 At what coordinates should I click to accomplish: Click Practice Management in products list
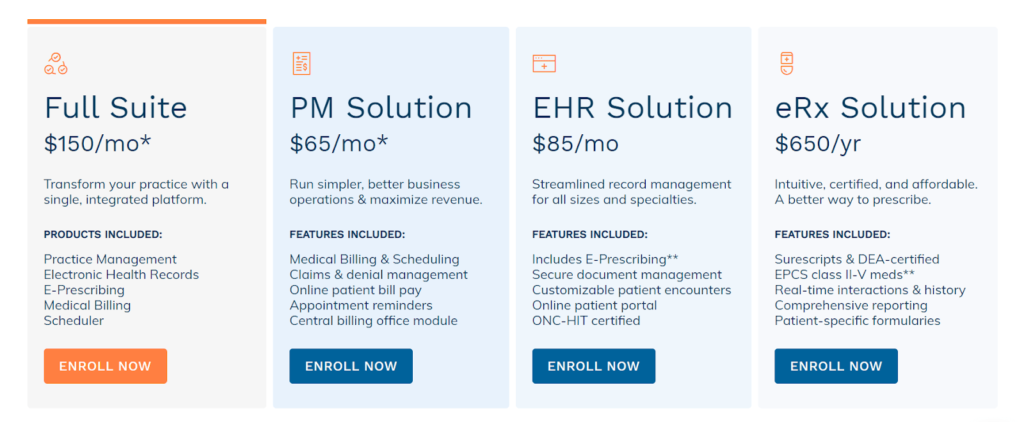pos(110,259)
